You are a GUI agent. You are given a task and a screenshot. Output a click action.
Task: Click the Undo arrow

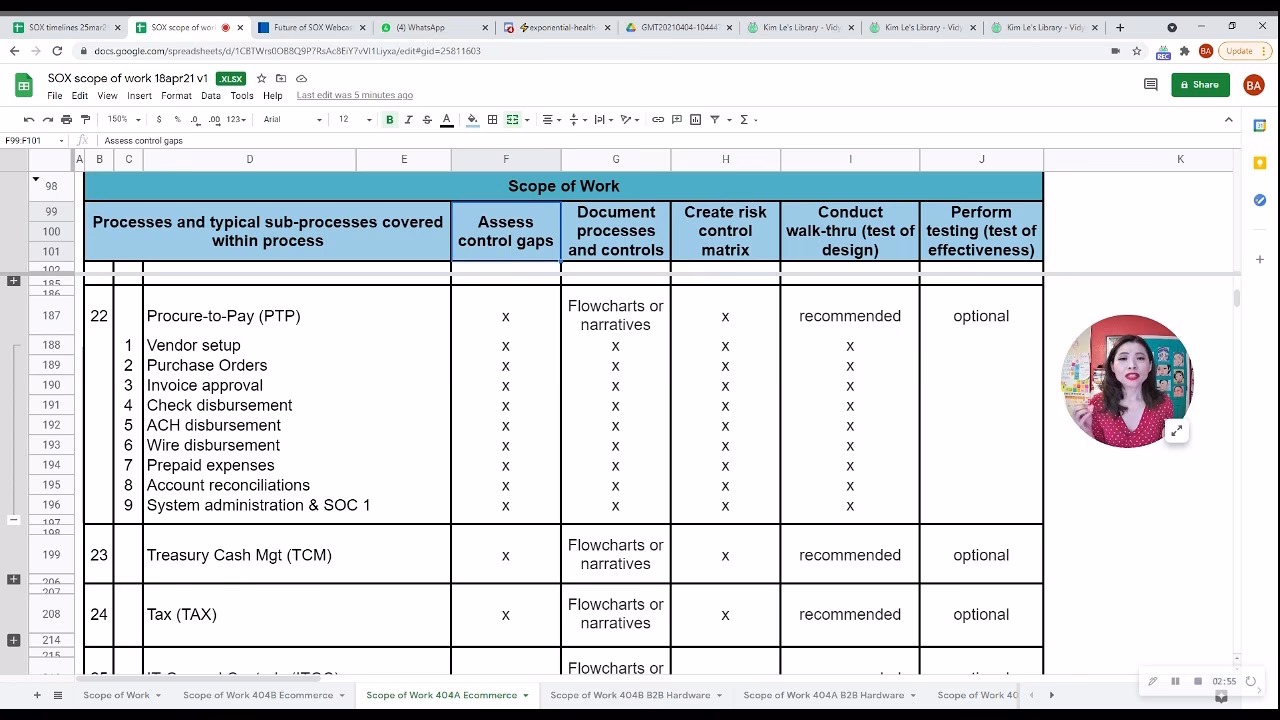(29, 120)
